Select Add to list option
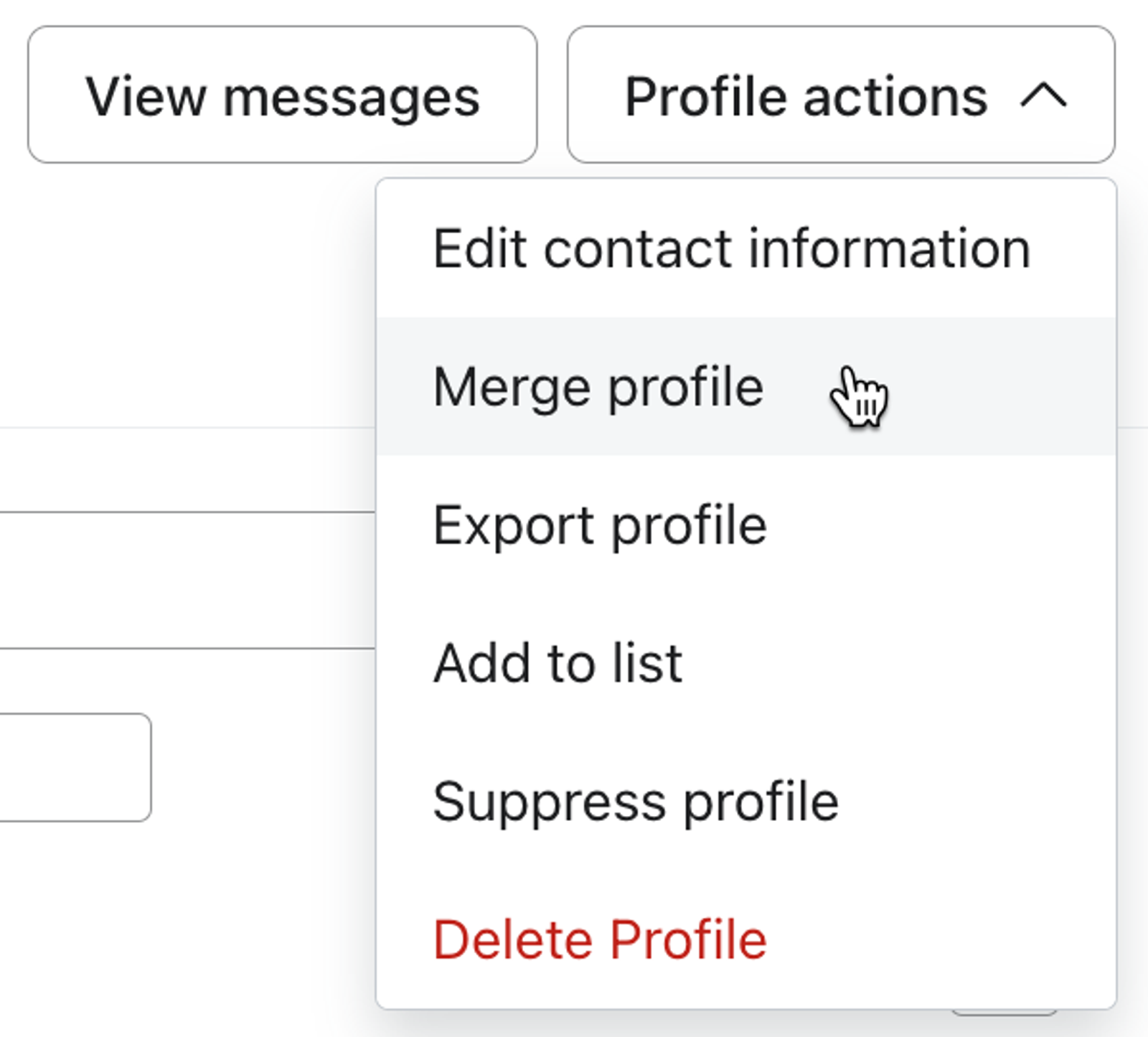The image size is (1148, 1037). (746, 662)
